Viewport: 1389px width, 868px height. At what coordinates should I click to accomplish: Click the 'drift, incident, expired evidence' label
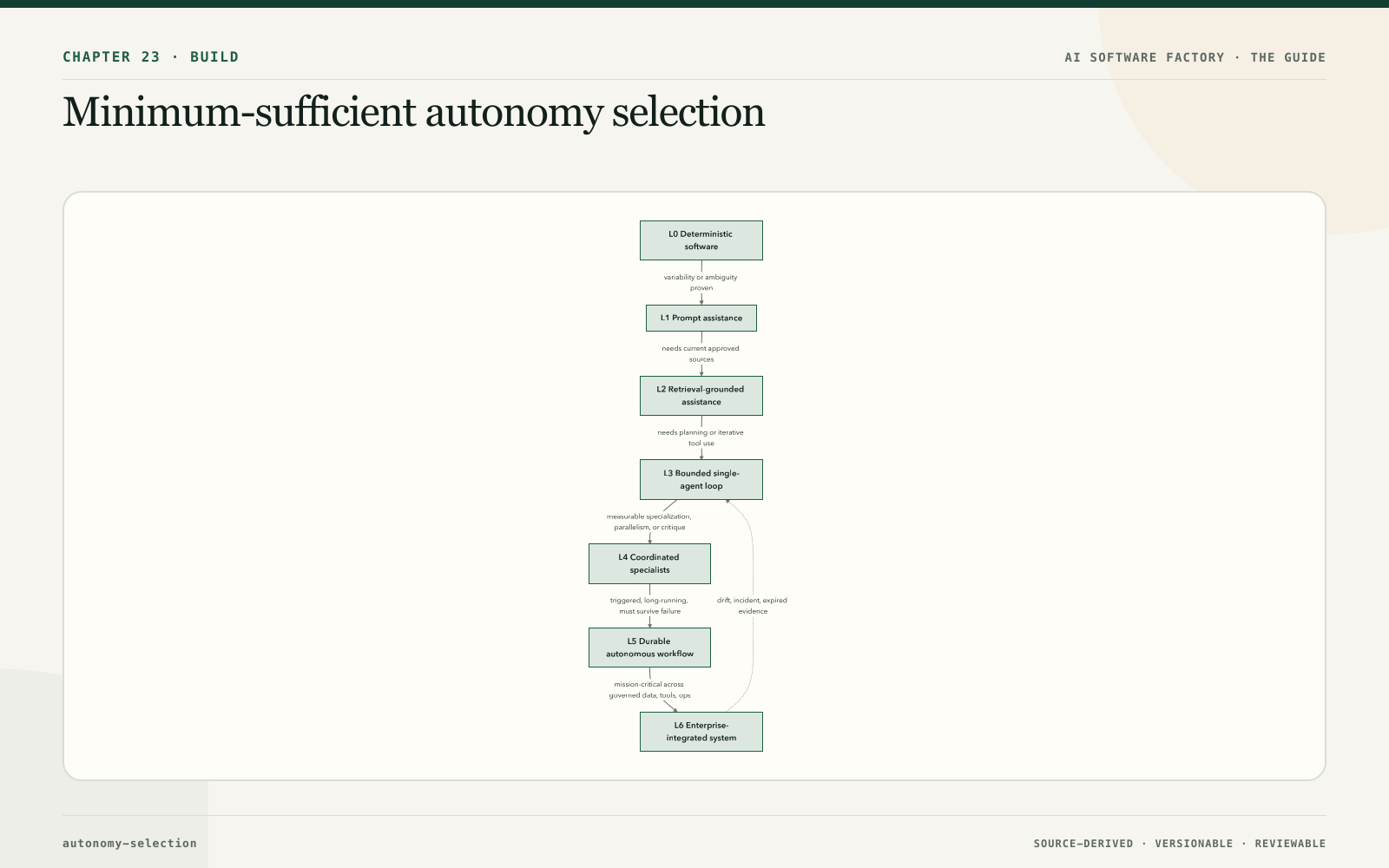pos(753,606)
